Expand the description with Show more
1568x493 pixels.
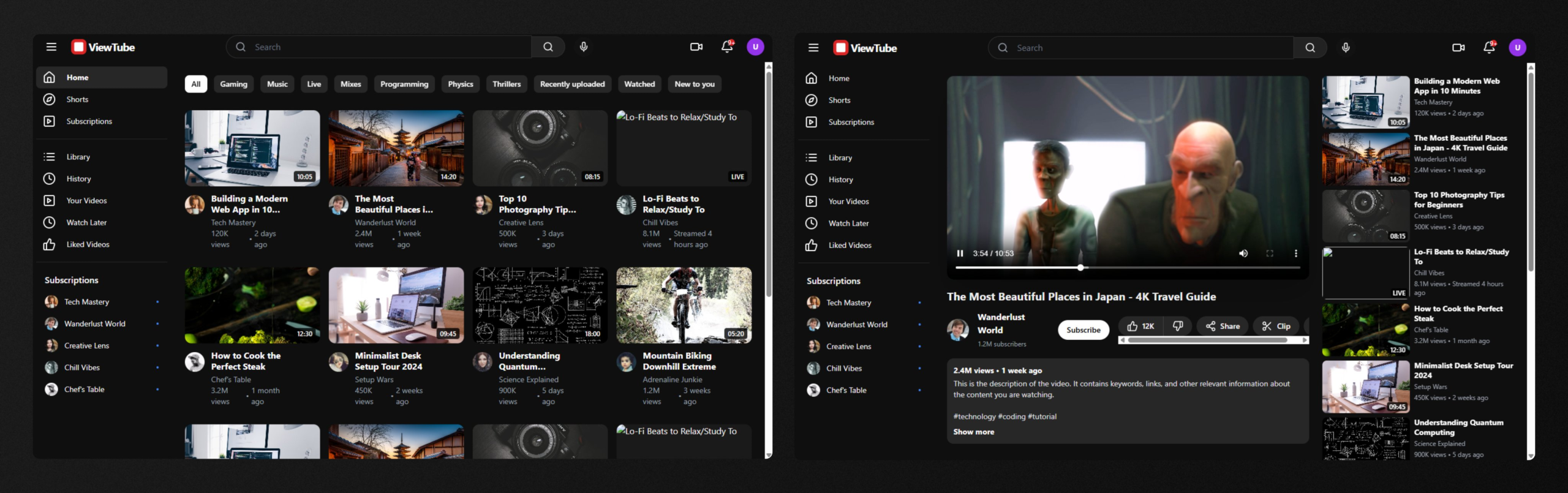pyautogui.click(x=973, y=432)
